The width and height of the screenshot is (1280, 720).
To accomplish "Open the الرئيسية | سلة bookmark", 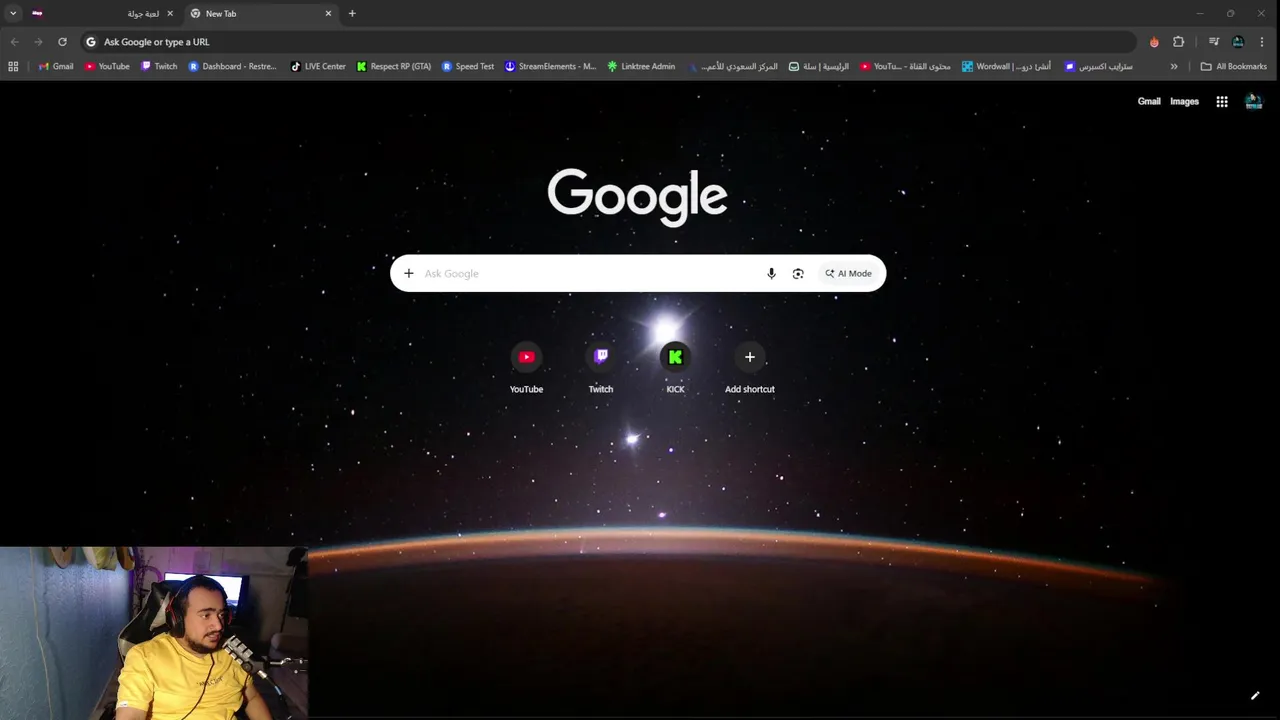I will click(818, 67).
